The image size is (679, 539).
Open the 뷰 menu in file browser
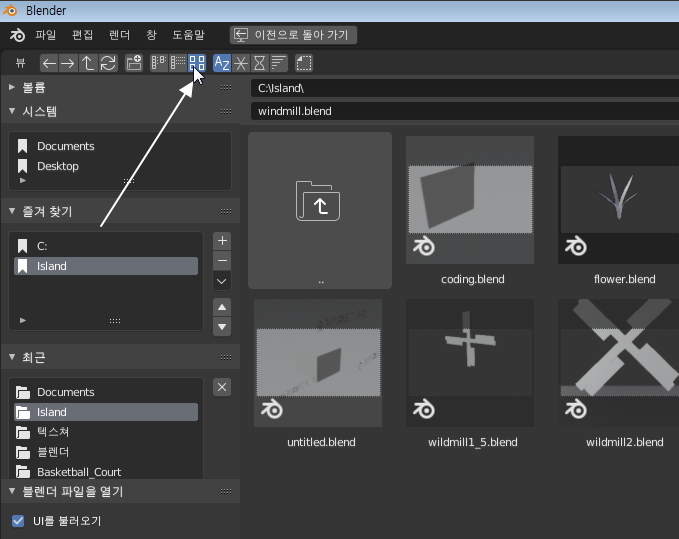pos(20,64)
